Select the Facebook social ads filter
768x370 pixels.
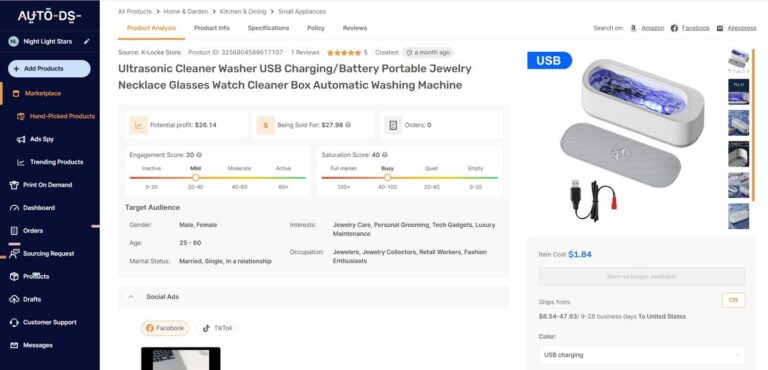tap(165, 328)
